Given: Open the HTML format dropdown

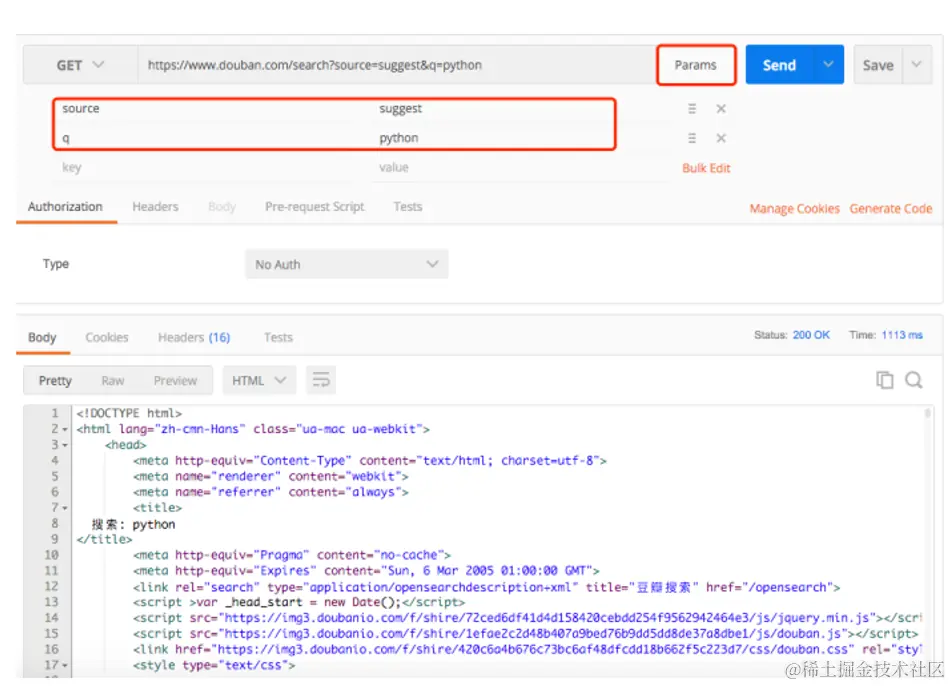Looking at the screenshot, I should coord(259,380).
